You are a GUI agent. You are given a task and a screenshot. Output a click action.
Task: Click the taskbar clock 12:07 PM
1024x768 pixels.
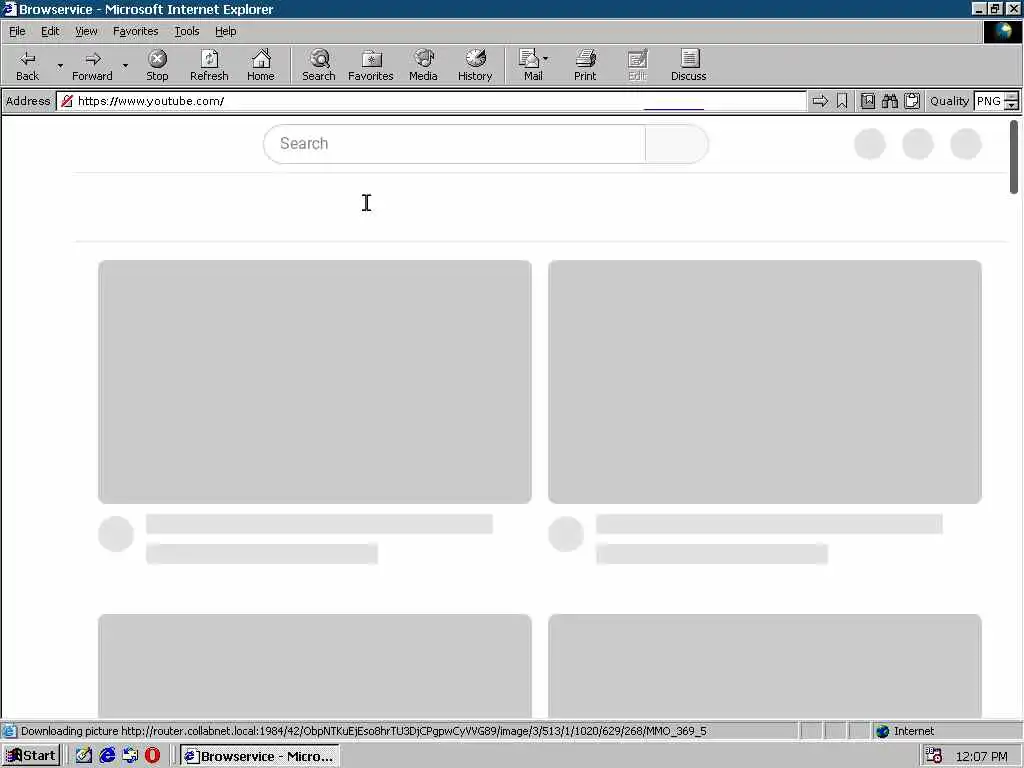coord(982,756)
